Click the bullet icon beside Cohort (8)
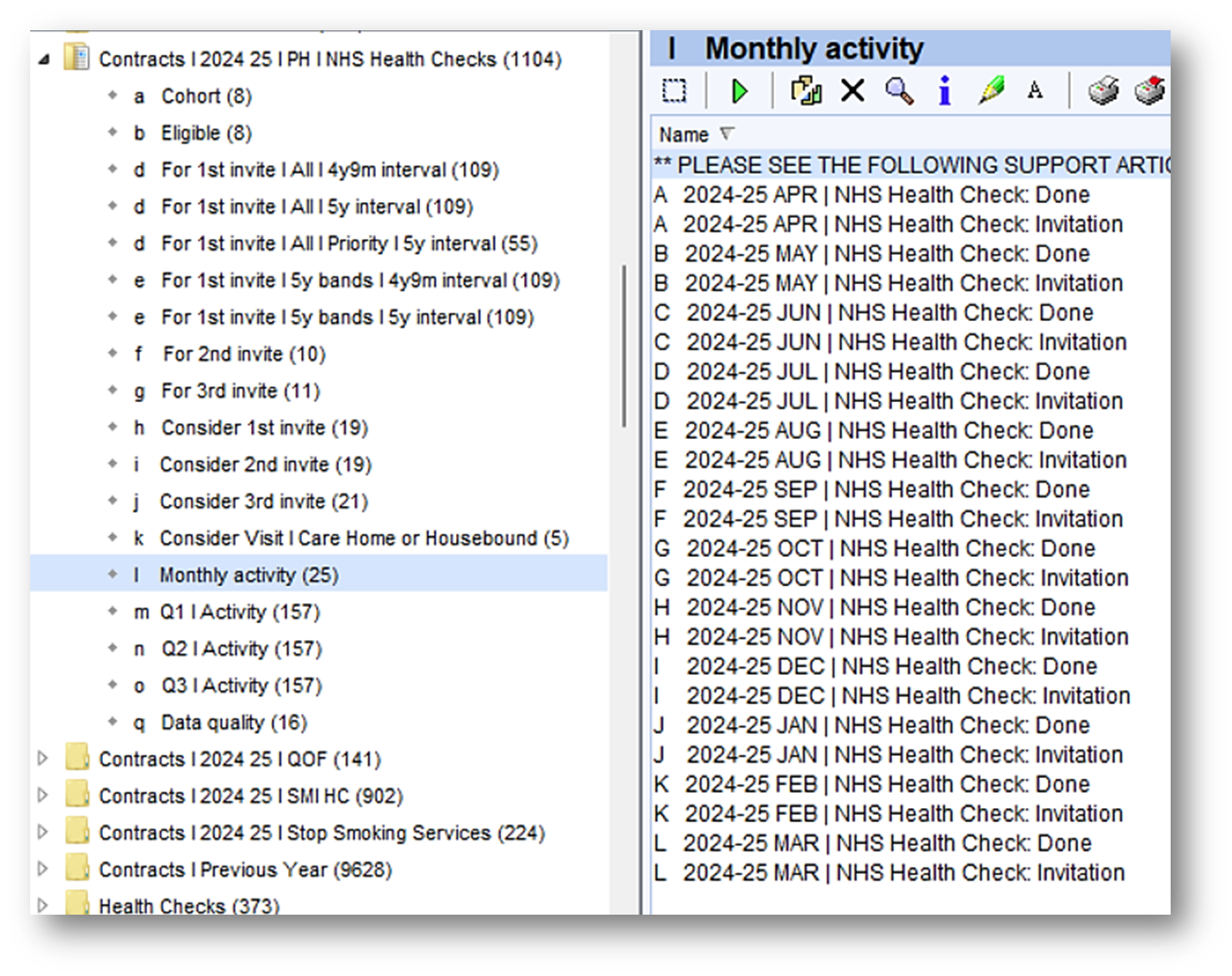The width and height of the screenshot is (1232, 976). pos(112,95)
